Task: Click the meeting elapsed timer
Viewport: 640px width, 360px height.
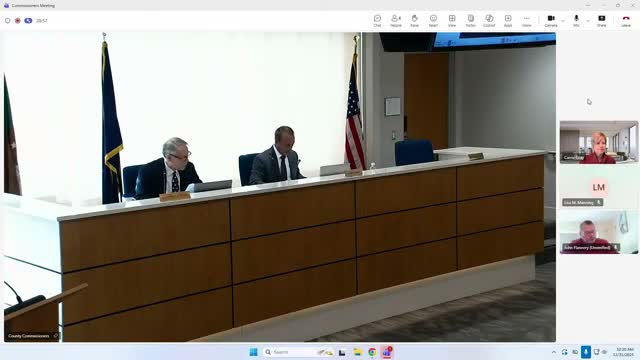Action: click(x=42, y=20)
